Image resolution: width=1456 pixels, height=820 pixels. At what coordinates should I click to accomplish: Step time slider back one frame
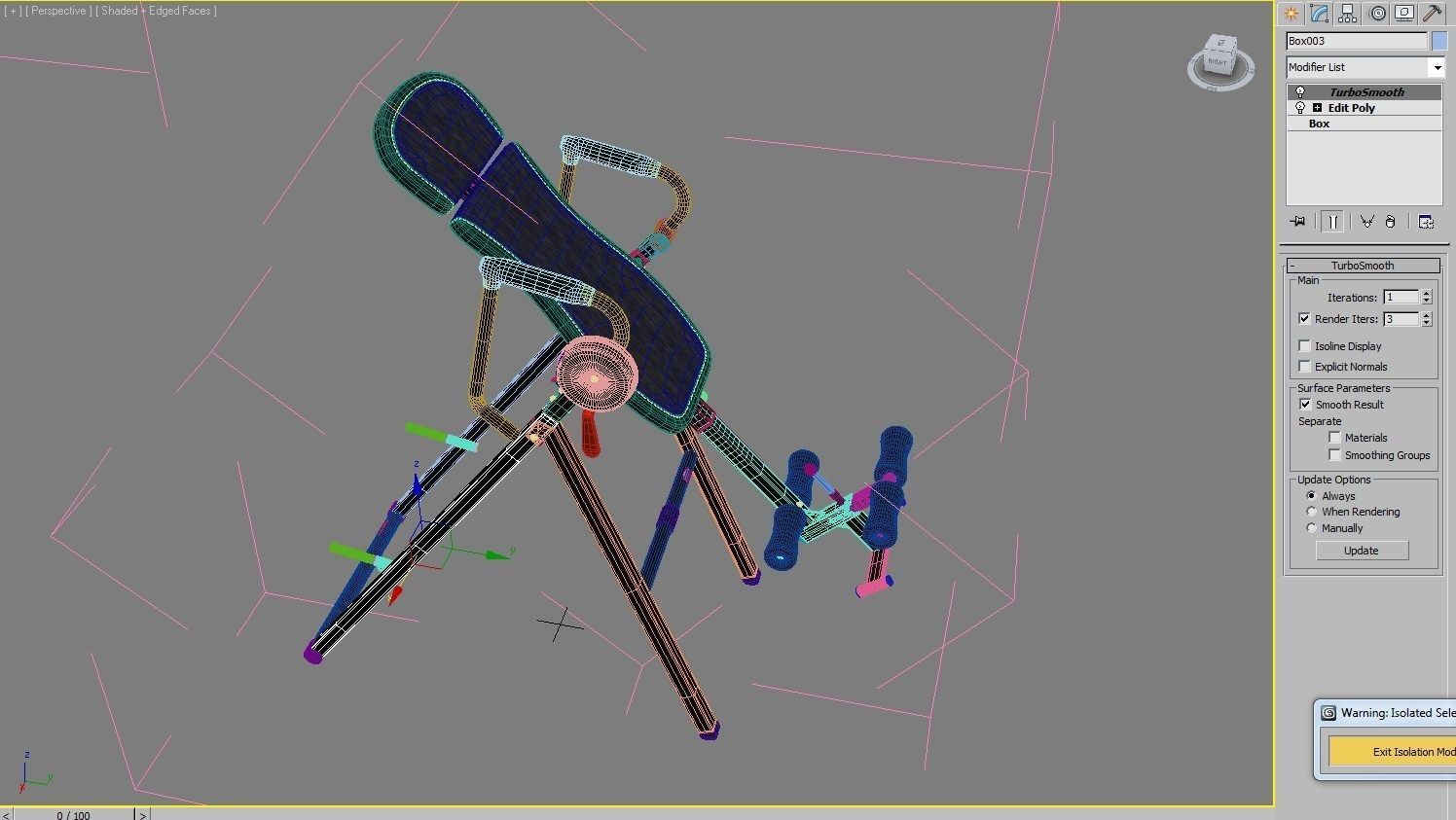coord(7,815)
